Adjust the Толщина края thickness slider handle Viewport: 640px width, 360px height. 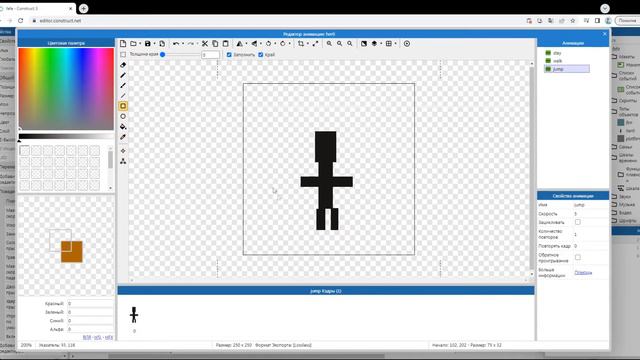(162, 54)
